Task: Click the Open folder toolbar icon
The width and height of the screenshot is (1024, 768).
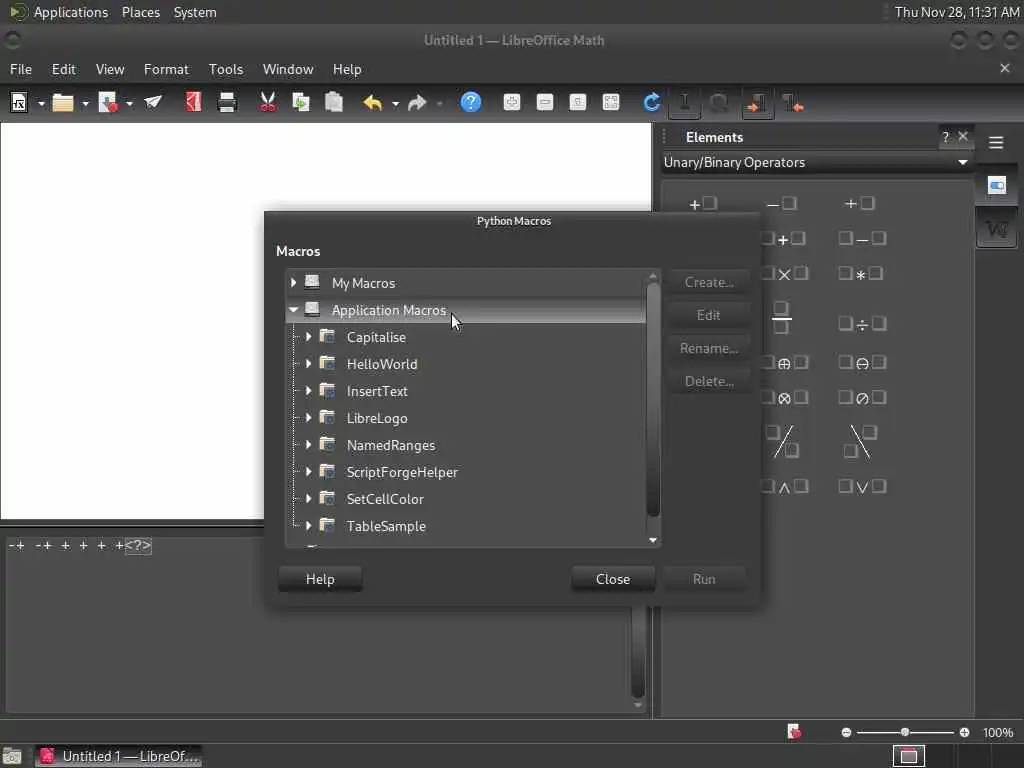Action: (63, 103)
